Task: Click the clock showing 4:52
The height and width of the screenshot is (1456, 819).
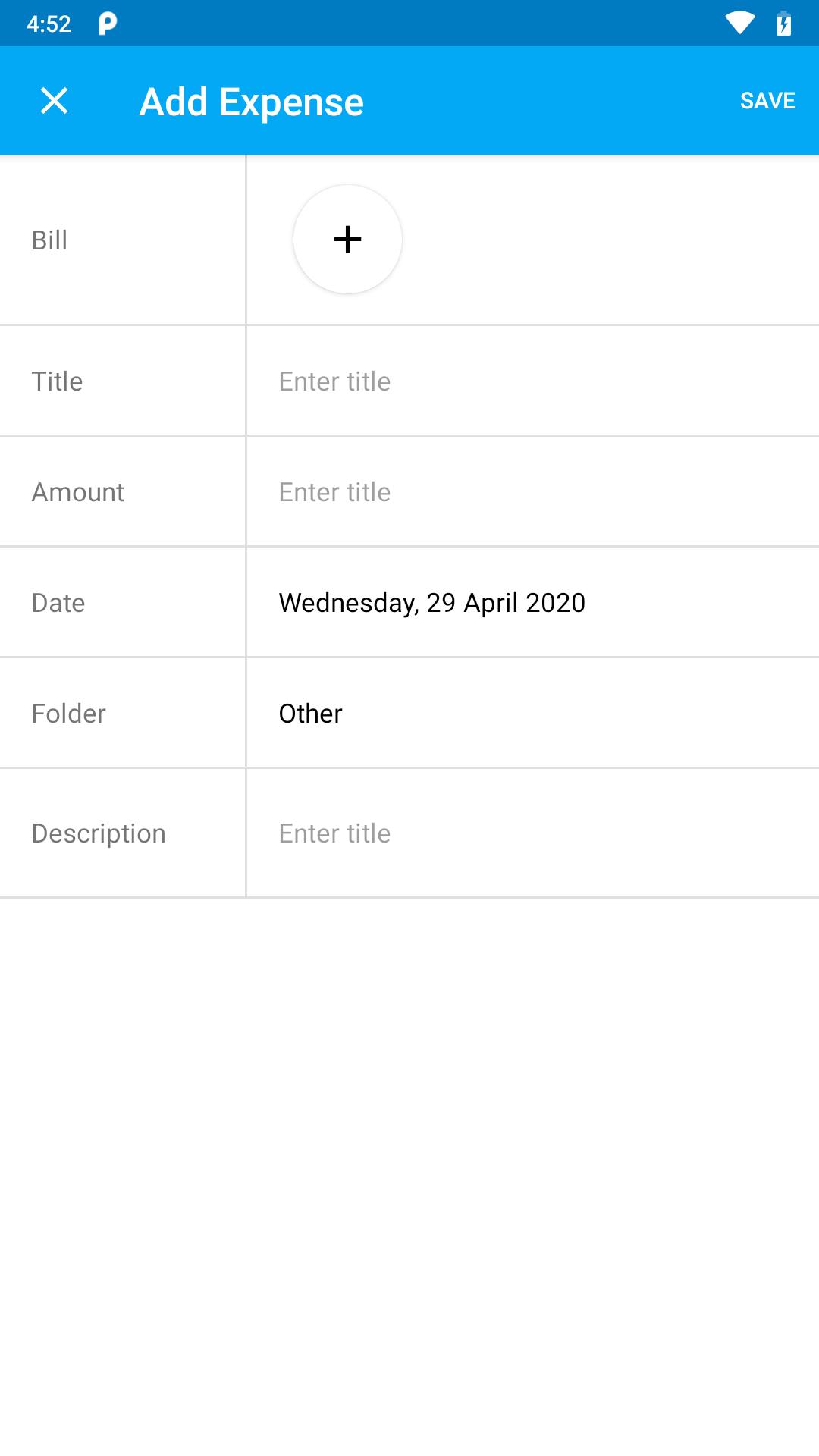Action: click(49, 24)
